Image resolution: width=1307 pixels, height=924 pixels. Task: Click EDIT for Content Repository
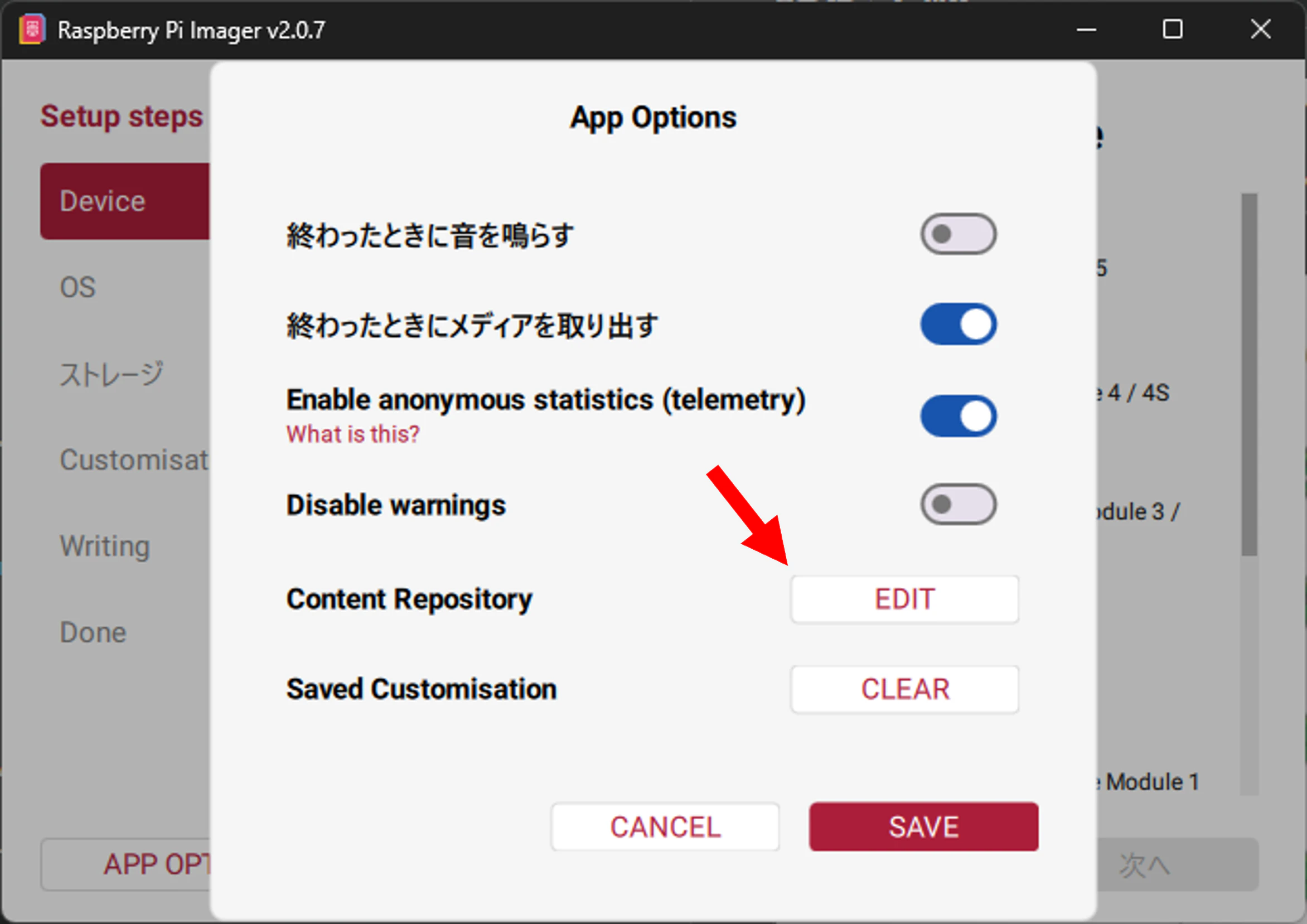[x=904, y=599]
